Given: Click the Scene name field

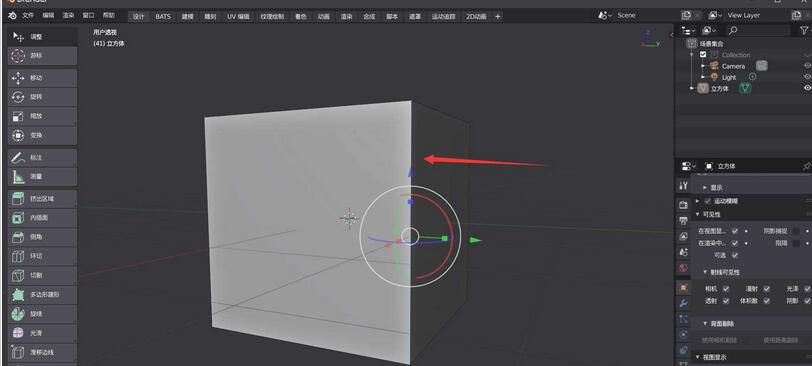Looking at the screenshot, I should [646, 16].
